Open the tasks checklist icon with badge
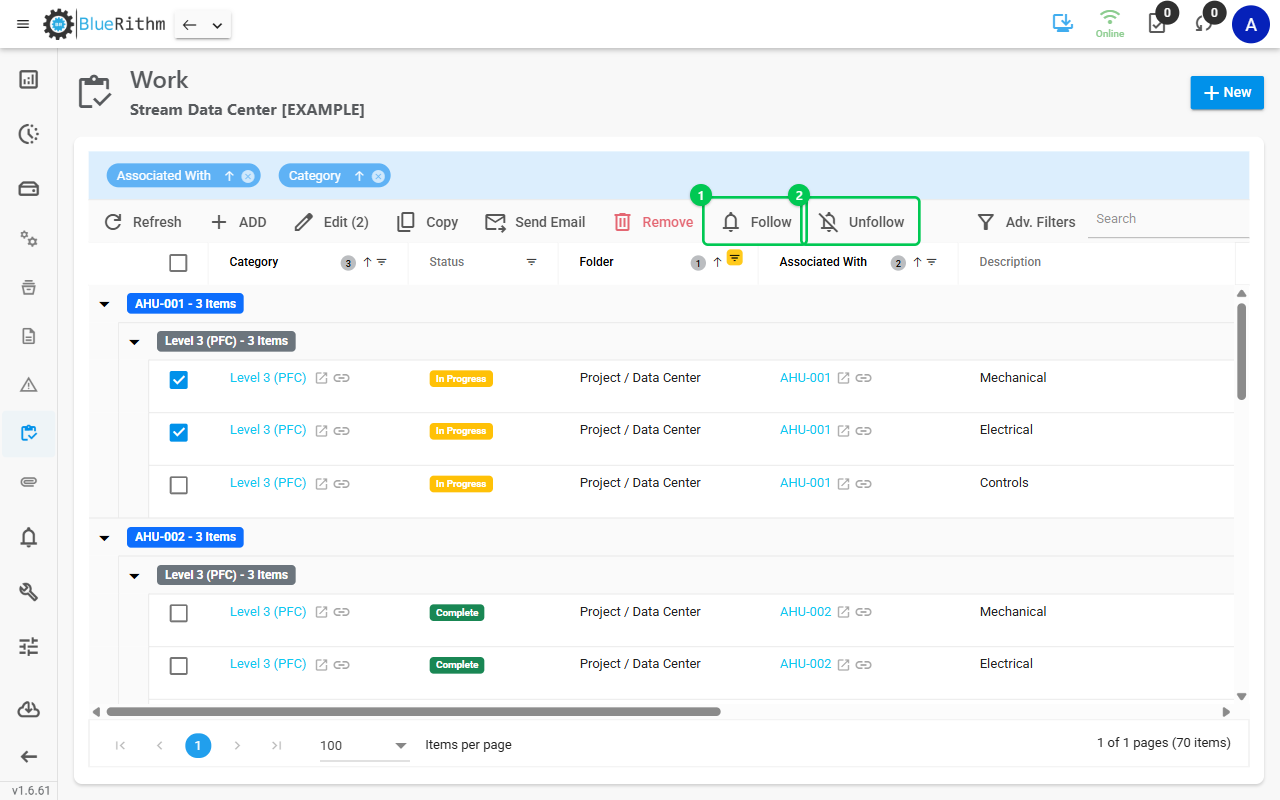 [1158, 23]
